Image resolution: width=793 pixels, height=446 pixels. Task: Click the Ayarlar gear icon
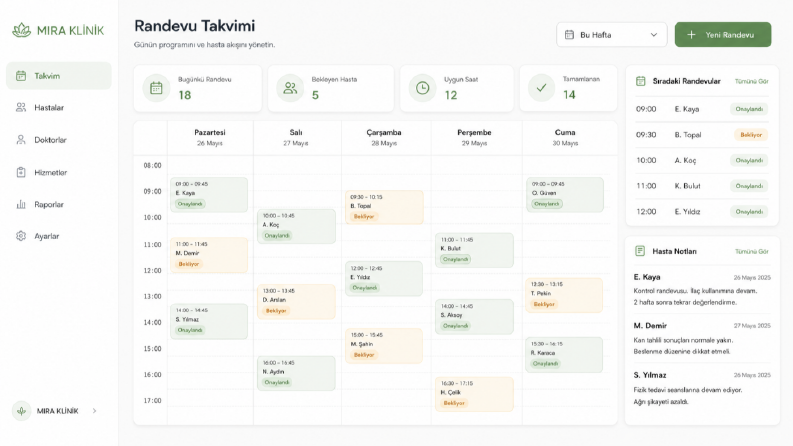21,236
